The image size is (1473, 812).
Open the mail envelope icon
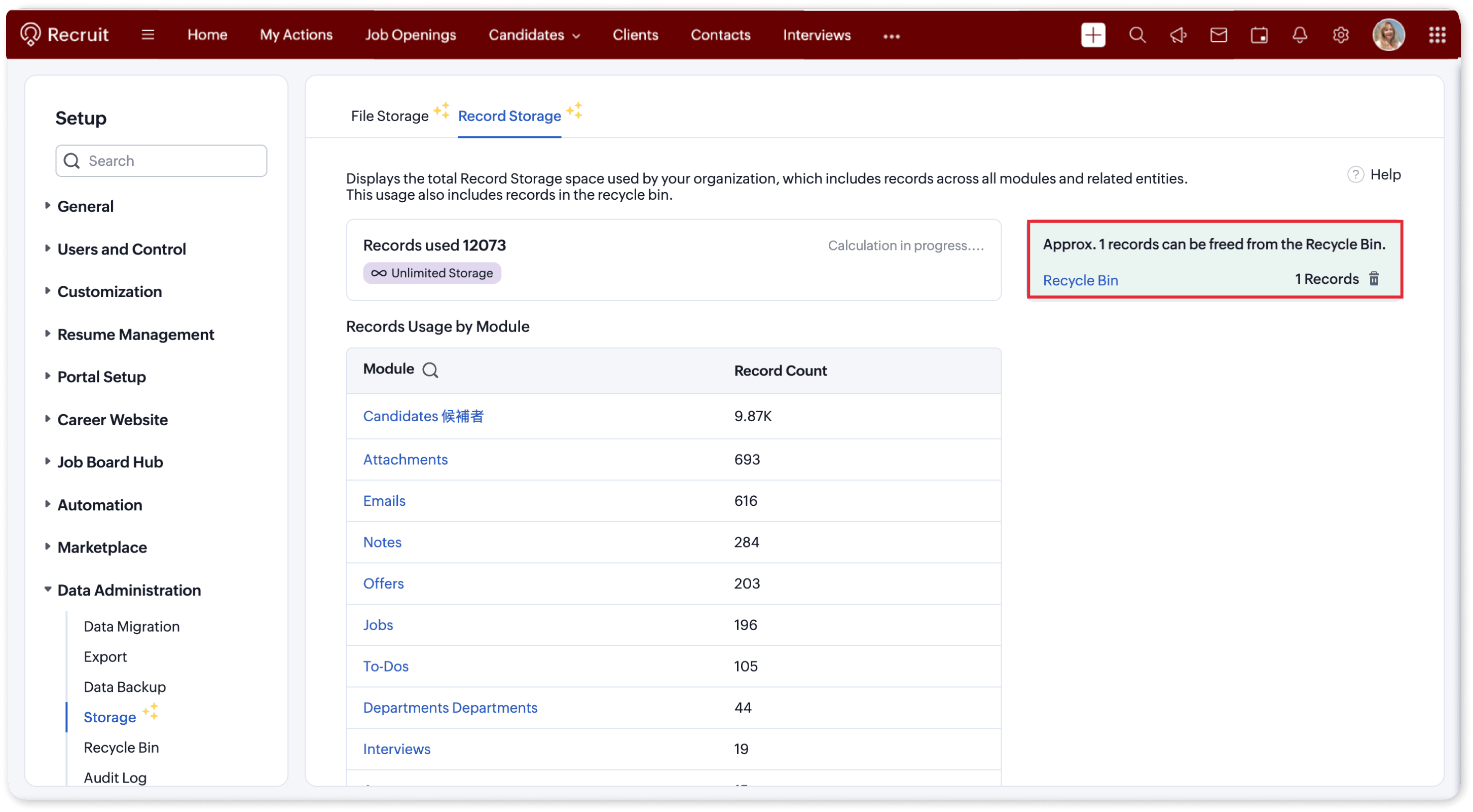[x=1218, y=35]
